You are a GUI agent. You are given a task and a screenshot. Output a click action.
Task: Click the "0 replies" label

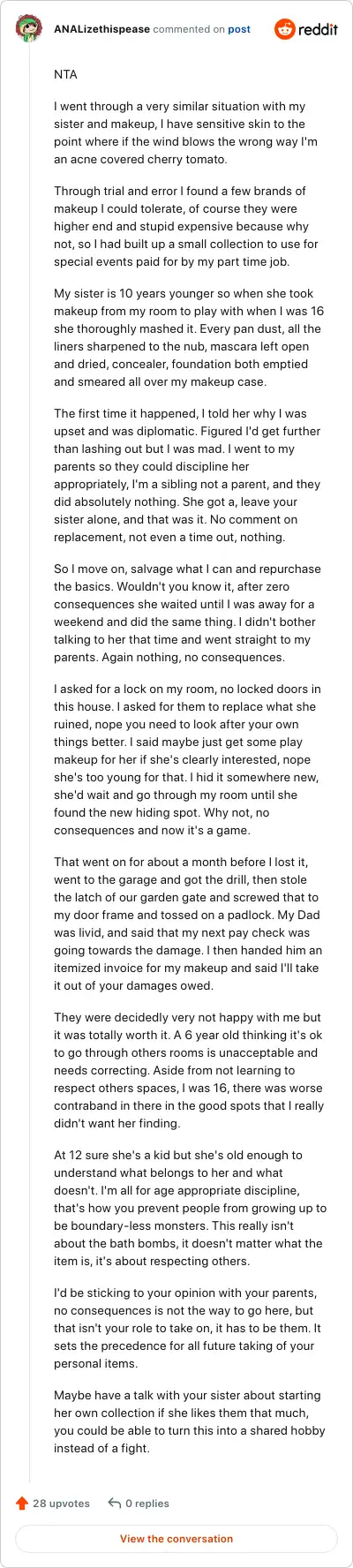point(147,1503)
